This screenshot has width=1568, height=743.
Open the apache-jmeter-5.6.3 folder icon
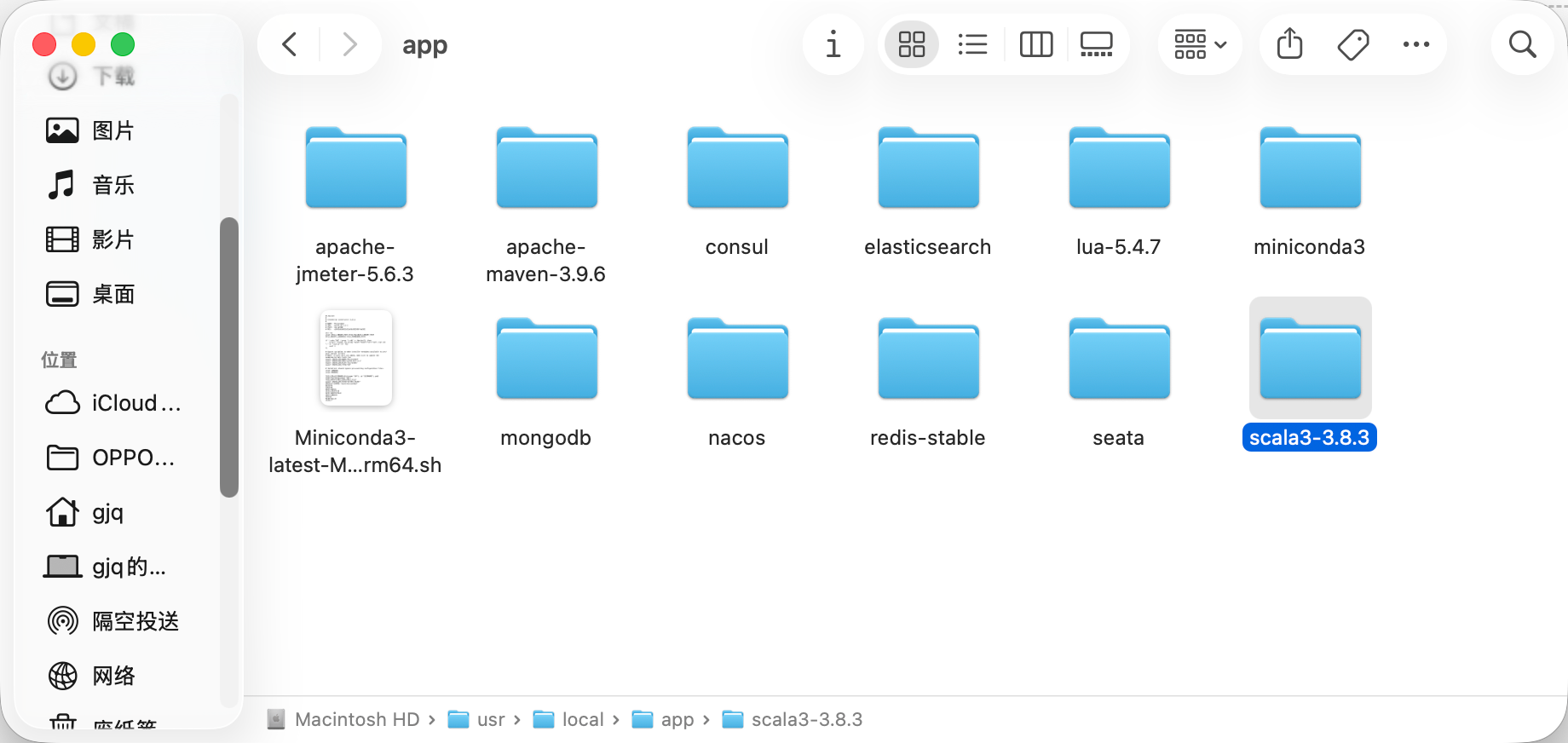coord(356,167)
